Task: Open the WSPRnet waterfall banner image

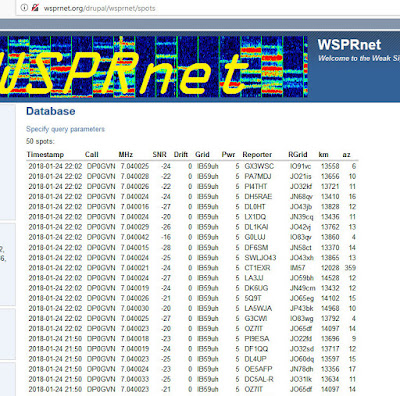Action: pyautogui.click(x=154, y=67)
